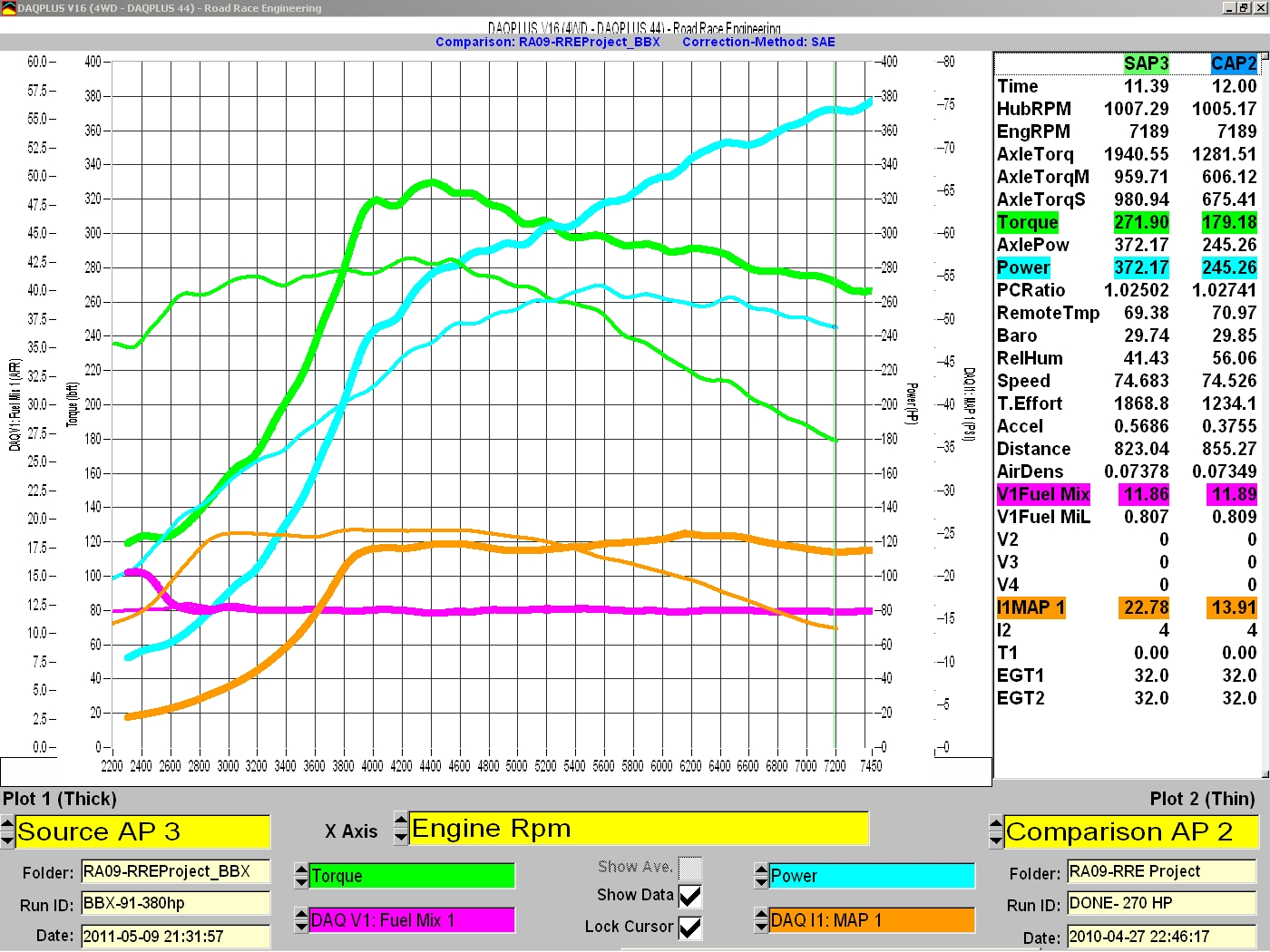This screenshot has width=1270, height=952.
Task: Click the stepper arrows beside Source AP 3
Action: coord(8,831)
